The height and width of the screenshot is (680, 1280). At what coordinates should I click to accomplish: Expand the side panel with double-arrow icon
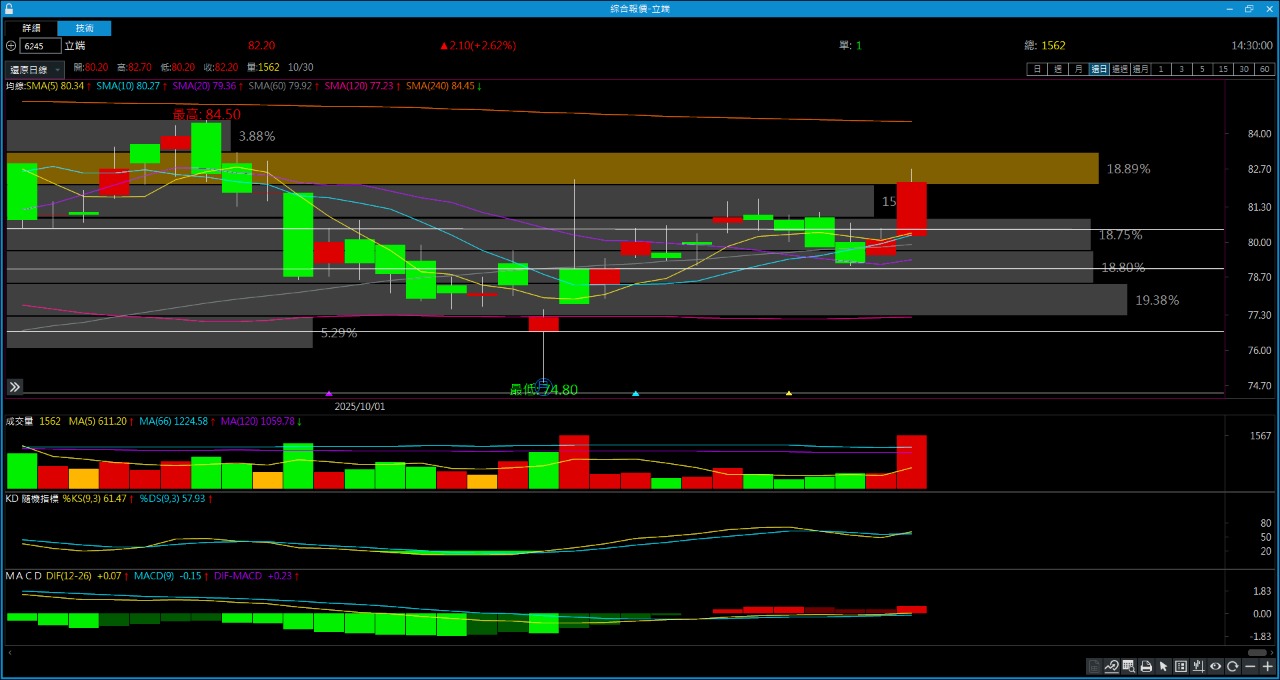(15, 387)
